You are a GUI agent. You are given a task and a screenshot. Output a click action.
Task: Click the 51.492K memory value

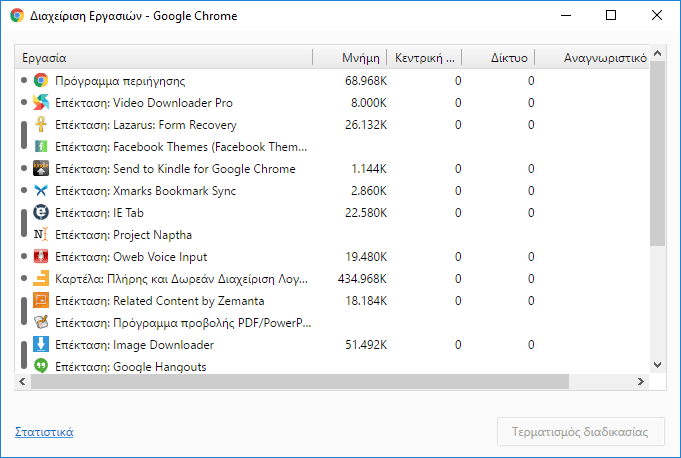366,345
